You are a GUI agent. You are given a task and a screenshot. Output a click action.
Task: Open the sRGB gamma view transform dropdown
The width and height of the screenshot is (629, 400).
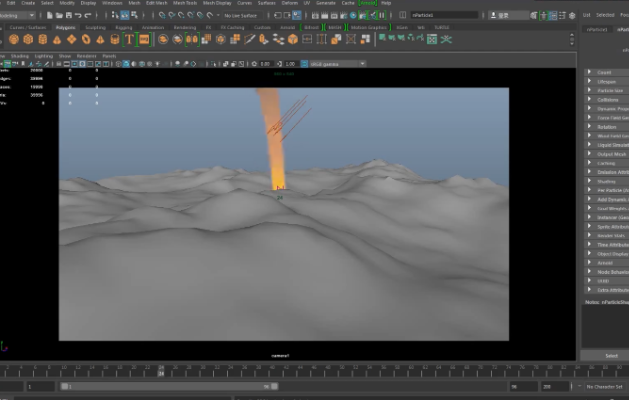338,64
